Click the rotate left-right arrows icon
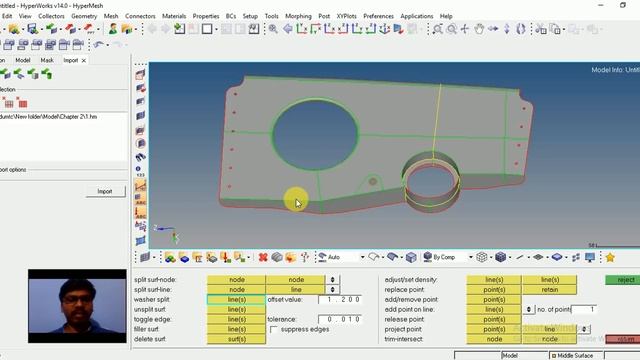Image resolution: width=640 pixels, height=360 pixels. tap(493, 29)
